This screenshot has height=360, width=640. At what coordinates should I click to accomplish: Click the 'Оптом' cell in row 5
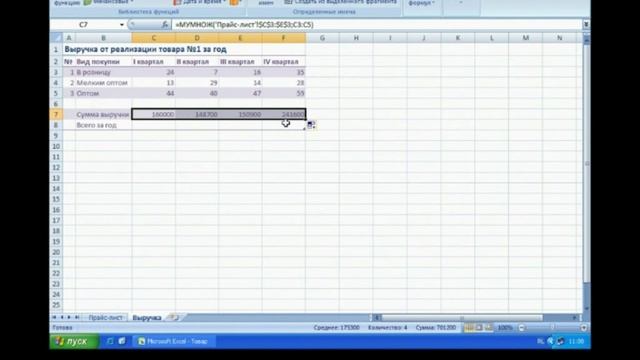pyautogui.click(x=103, y=93)
